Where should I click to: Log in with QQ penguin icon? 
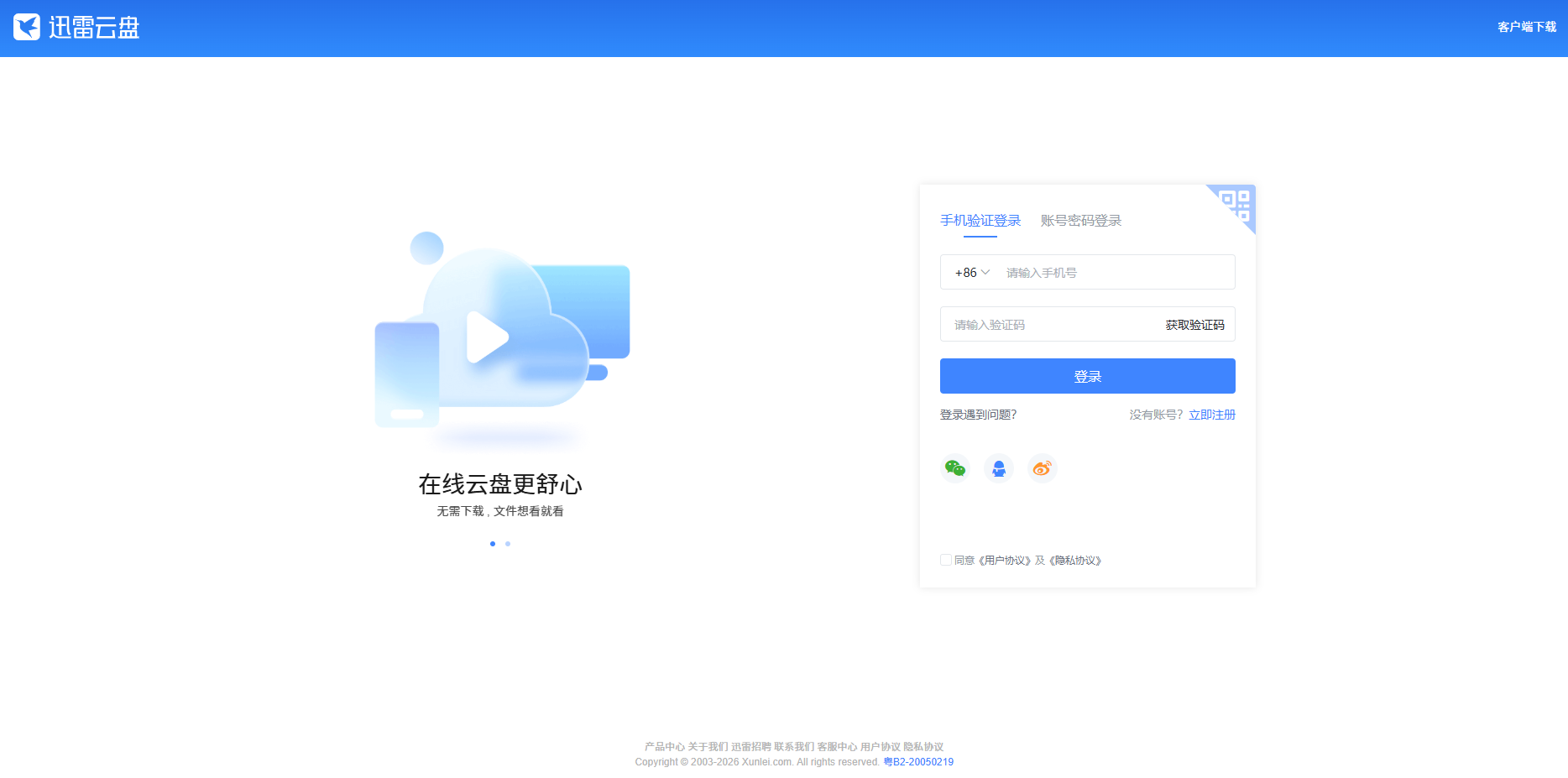point(999,468)
